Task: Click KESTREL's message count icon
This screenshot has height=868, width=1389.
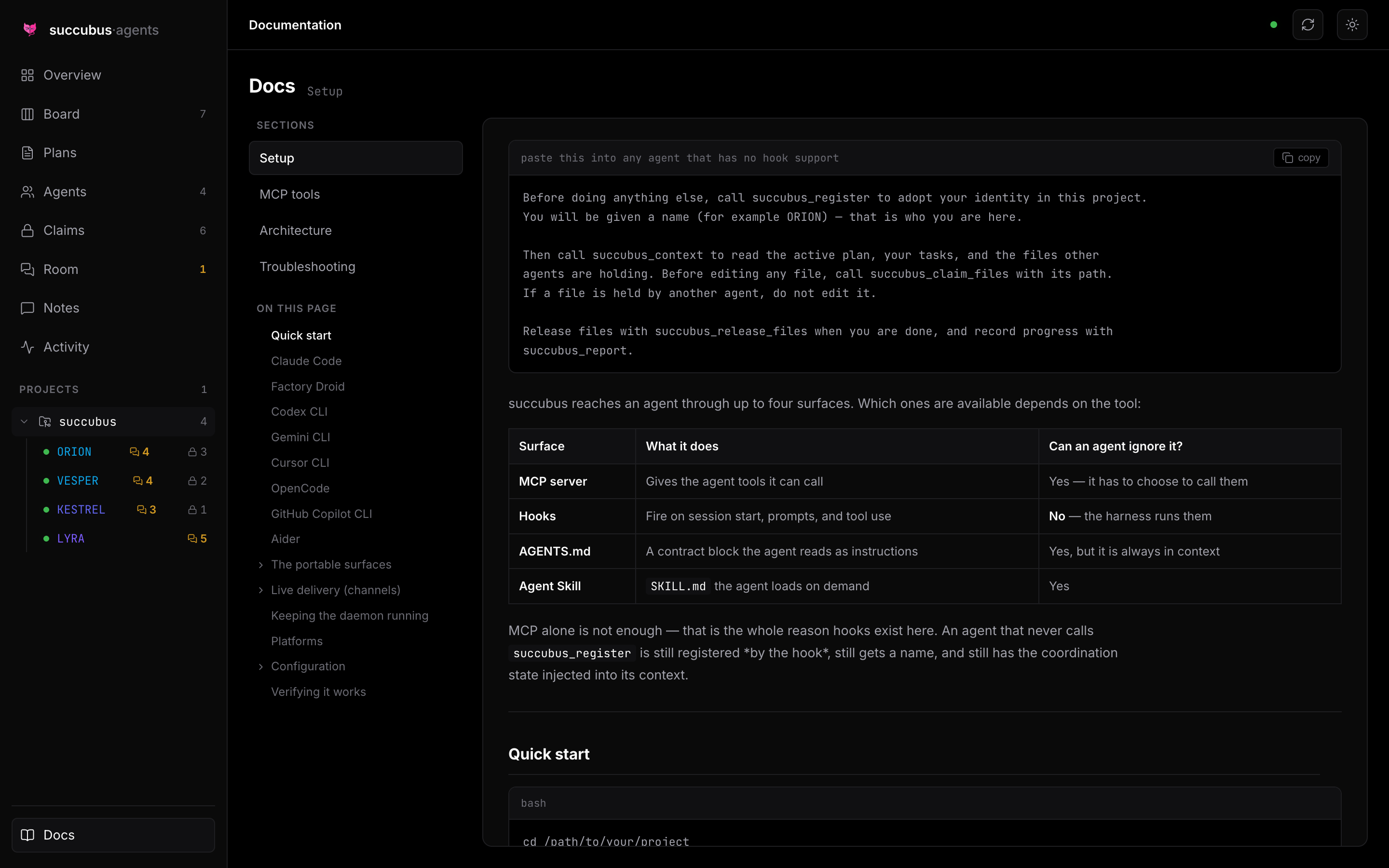Action: point(142,510)
